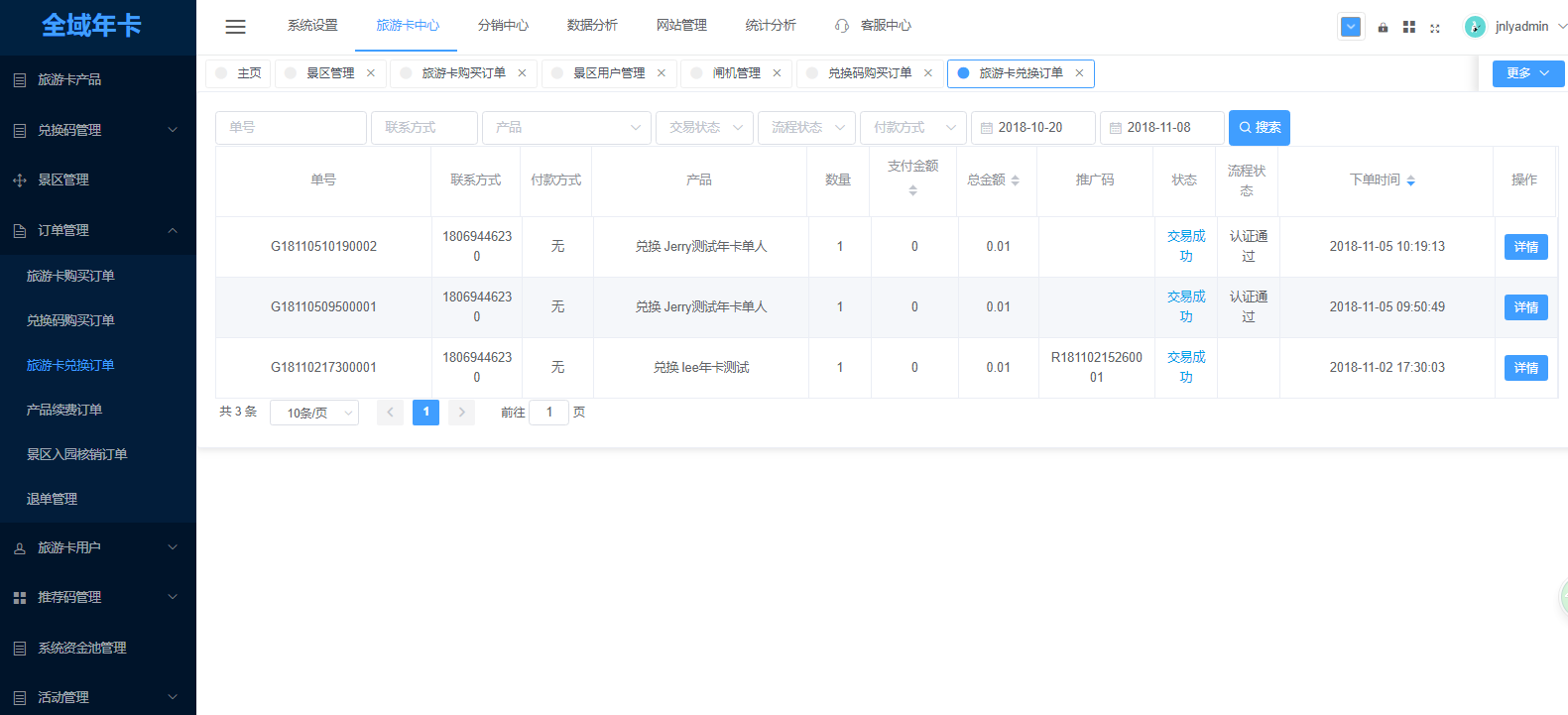
Task: Switch to the 分销中心 top menu
Action: pyautogui.click(x=503, y=26)
